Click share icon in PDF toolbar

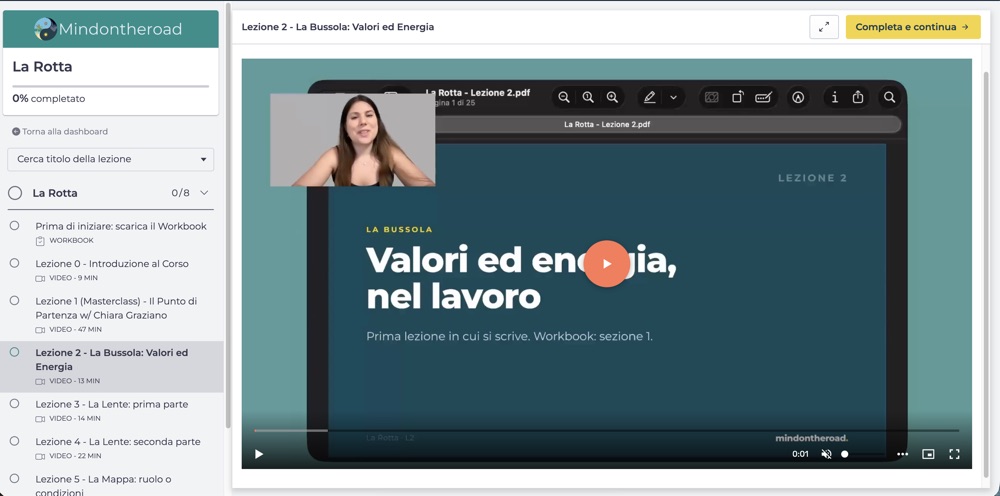pyautogui.click(x=858, y=97)
